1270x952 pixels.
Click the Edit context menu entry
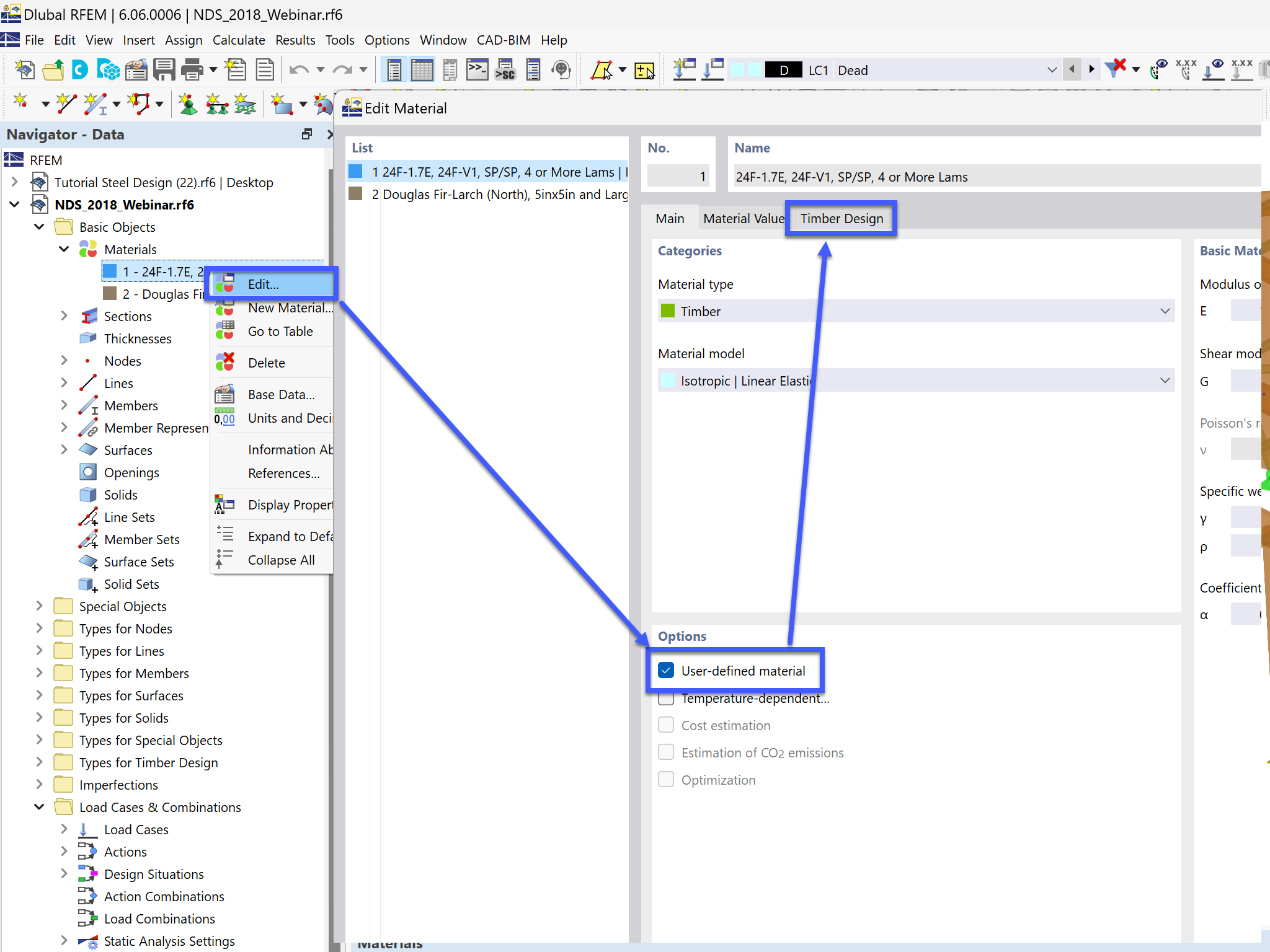pos(263,284)
